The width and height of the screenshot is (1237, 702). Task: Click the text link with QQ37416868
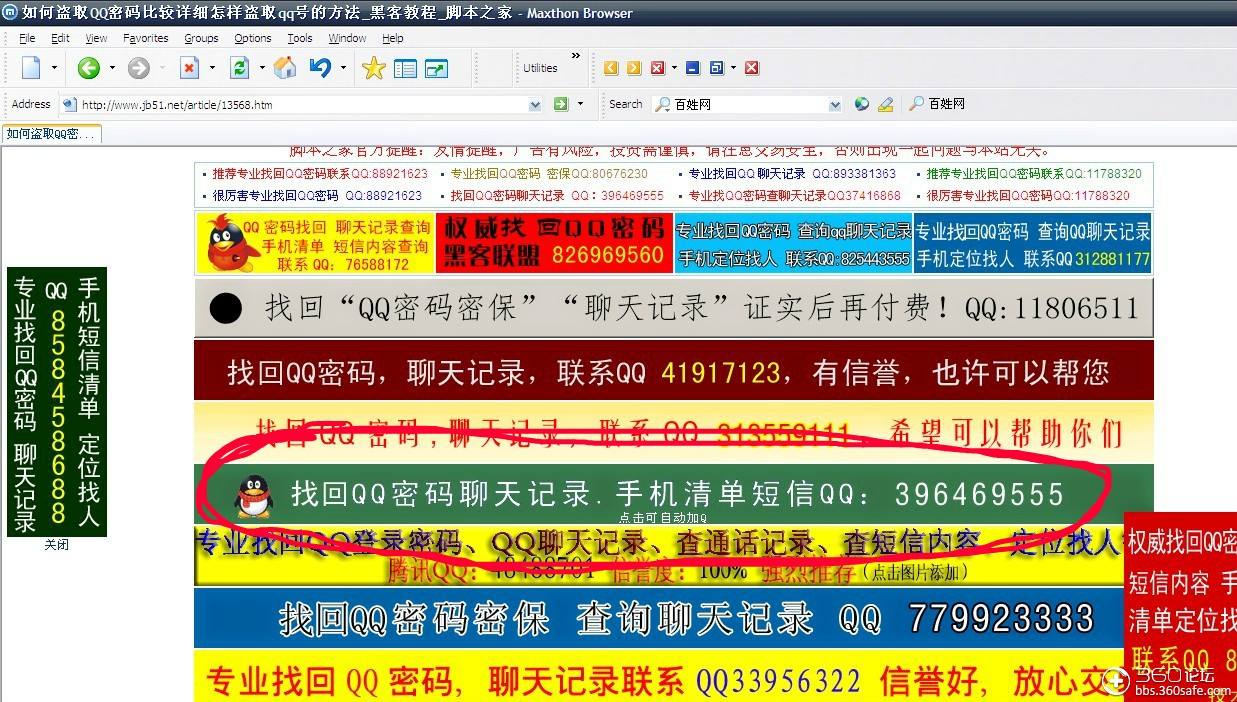pos(794,196)
